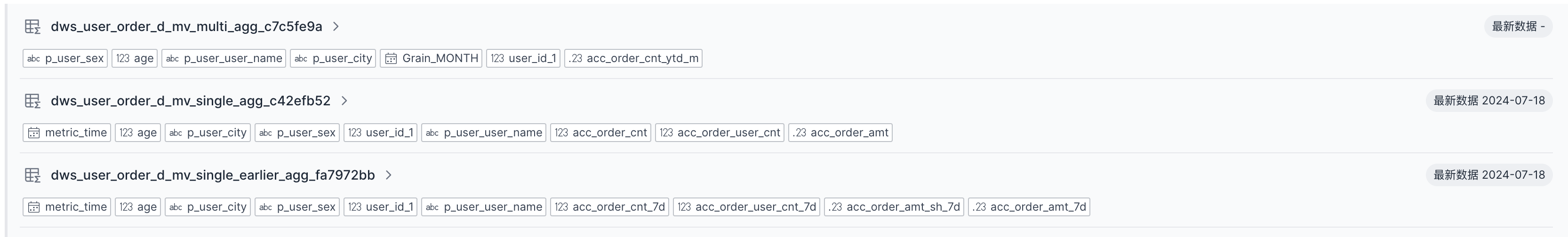Expand the single_earlier_agg_fa7972bb chevron
This screenshot has width=1568, height=237.
389,175
